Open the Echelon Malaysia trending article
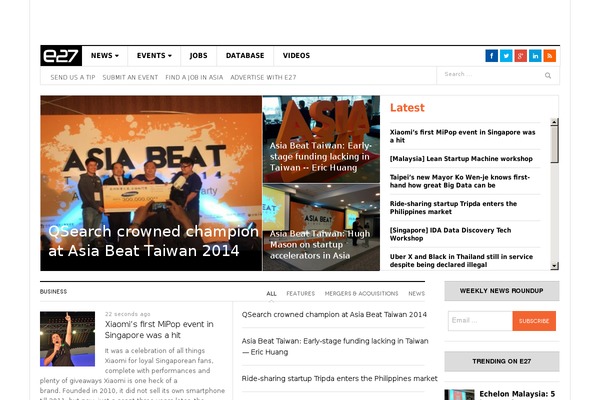The image size is (600, 400). point(517,394)
